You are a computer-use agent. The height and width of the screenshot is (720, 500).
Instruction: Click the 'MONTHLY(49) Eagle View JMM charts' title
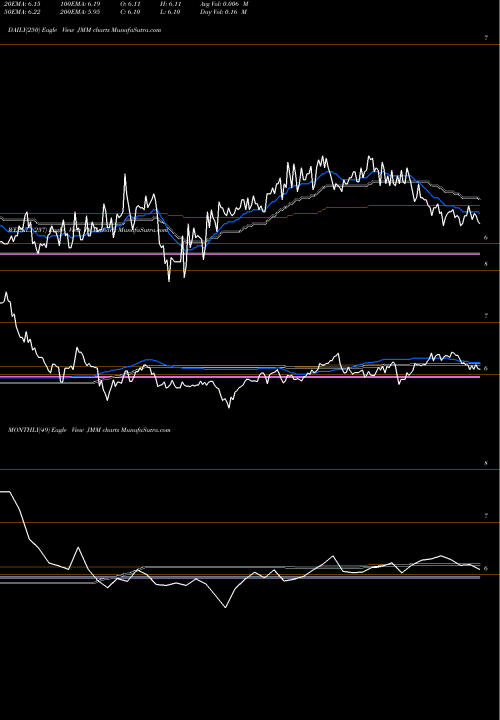89,430
